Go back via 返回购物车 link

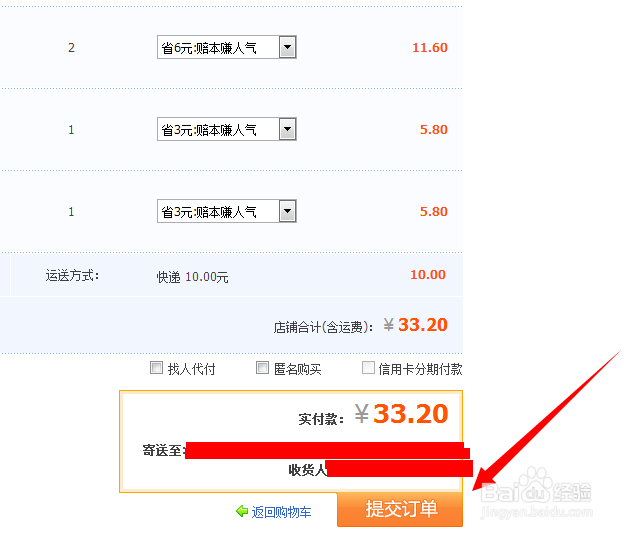pos(281,512)
